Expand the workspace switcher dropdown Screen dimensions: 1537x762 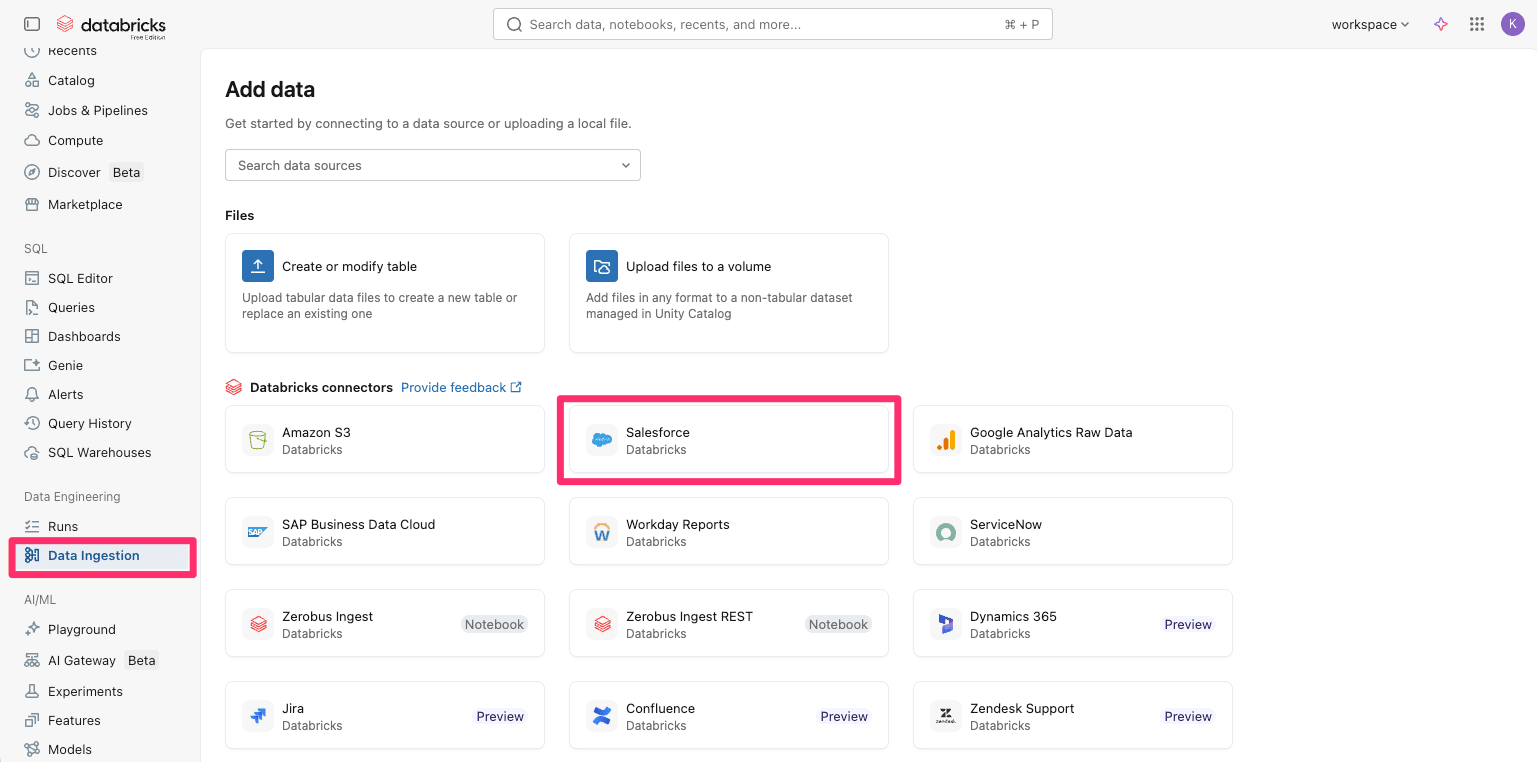[x=1369, y=24]
